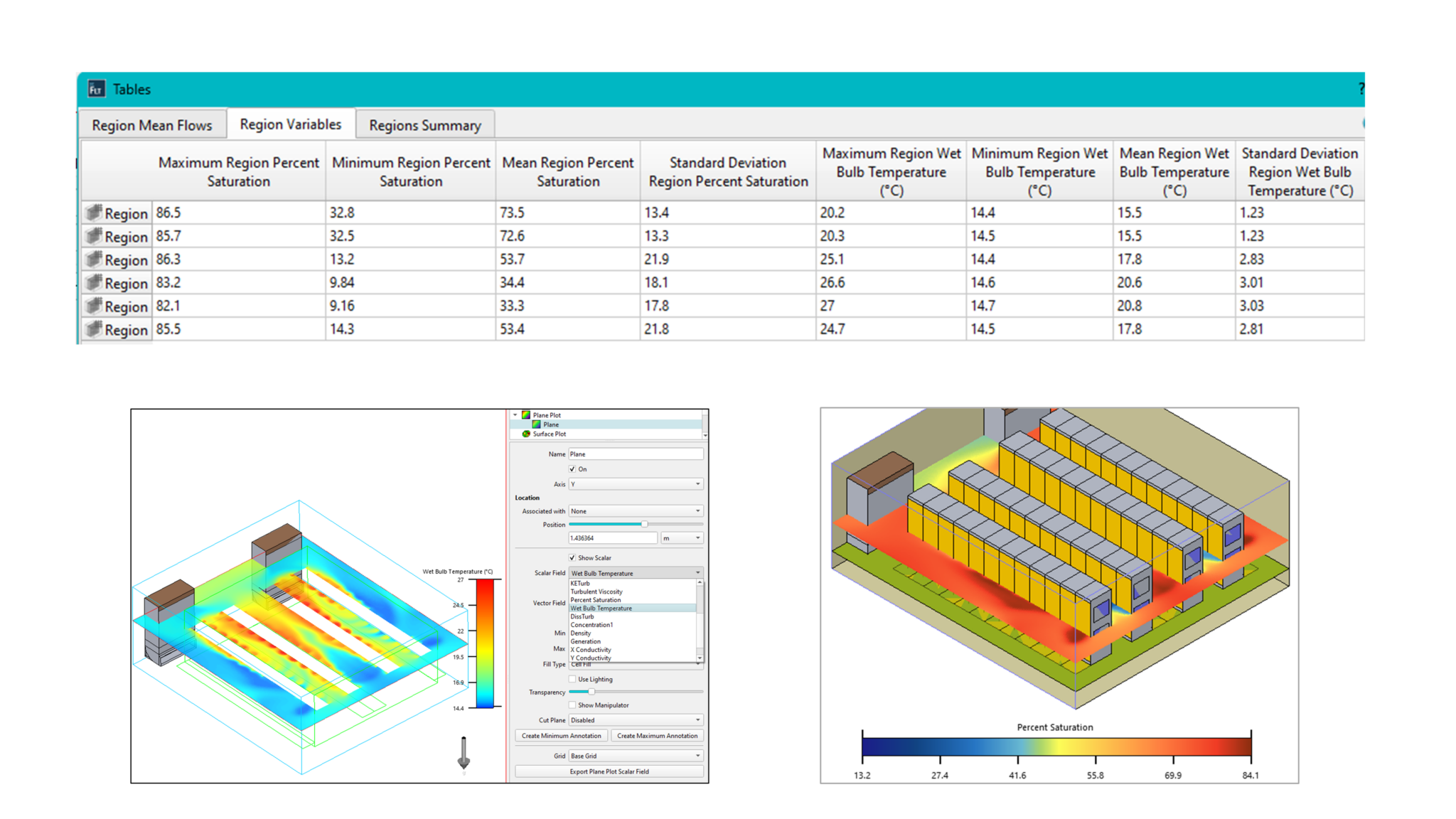The width and height of the screenshot is (1456, 819).
Task: Click the Plane child item icon under Plane Plot
Action: pos(537,423)
